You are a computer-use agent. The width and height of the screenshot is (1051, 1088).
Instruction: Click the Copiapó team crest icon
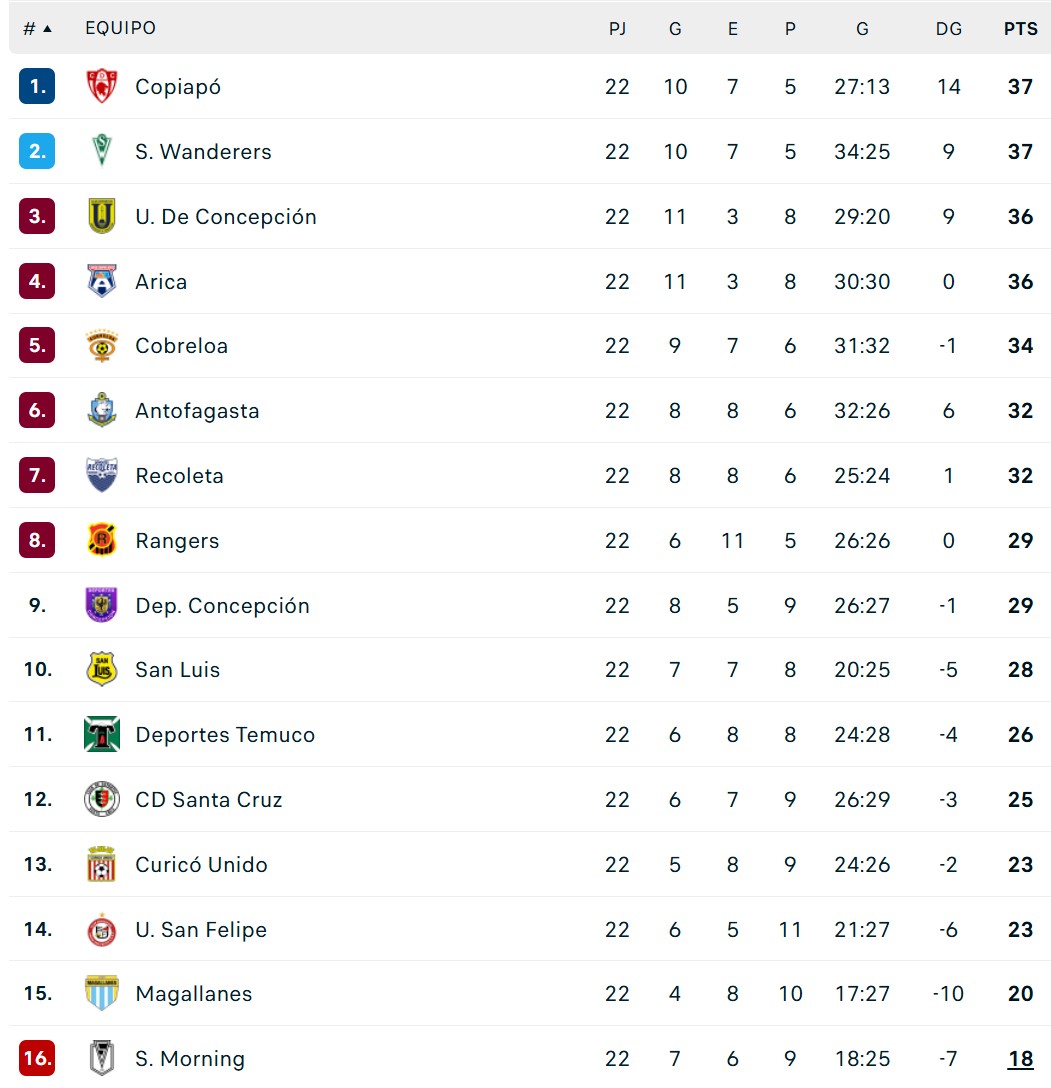pos(101,87)
